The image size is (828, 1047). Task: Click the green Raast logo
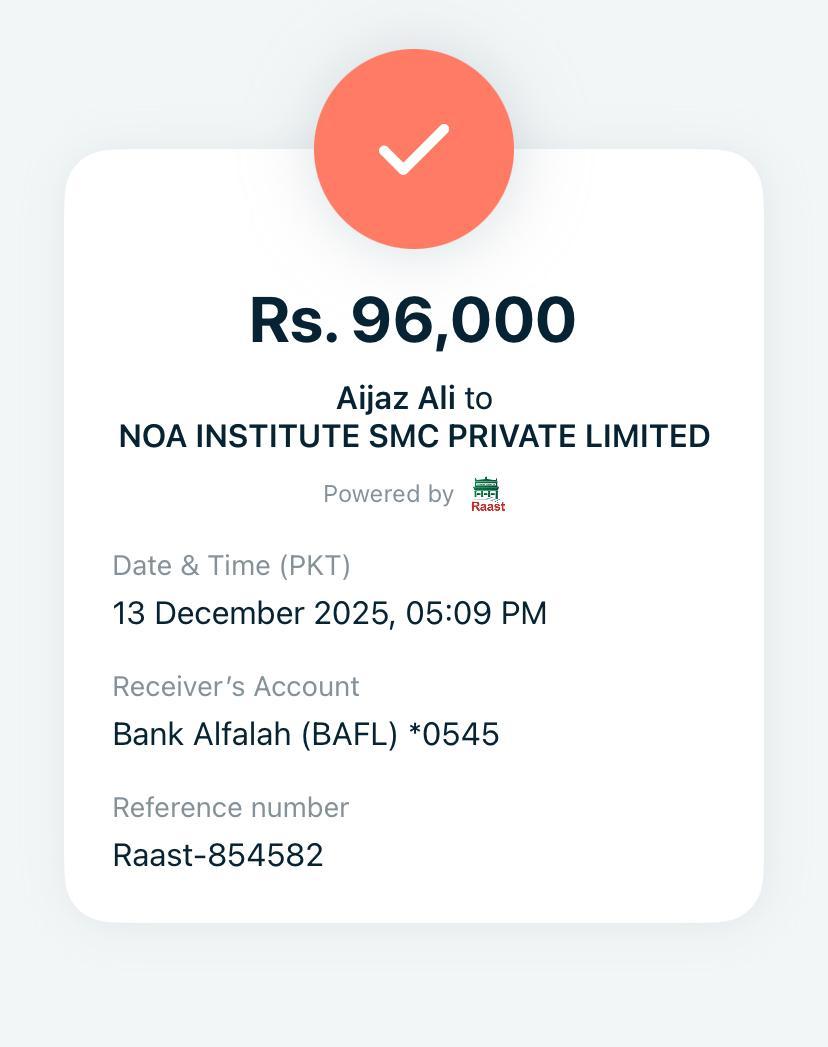coord(488,494)
